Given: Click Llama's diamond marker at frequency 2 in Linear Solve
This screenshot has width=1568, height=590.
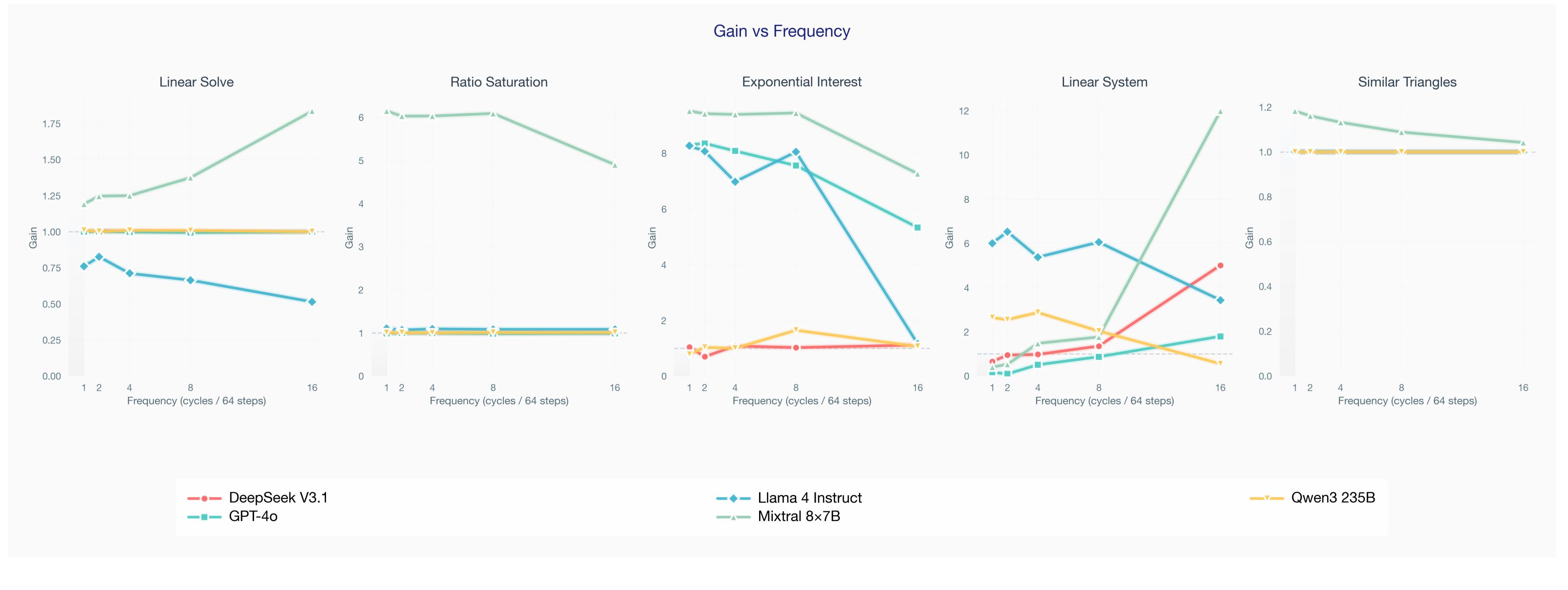Looking at the screenshot, I should (x=99, y=257).
